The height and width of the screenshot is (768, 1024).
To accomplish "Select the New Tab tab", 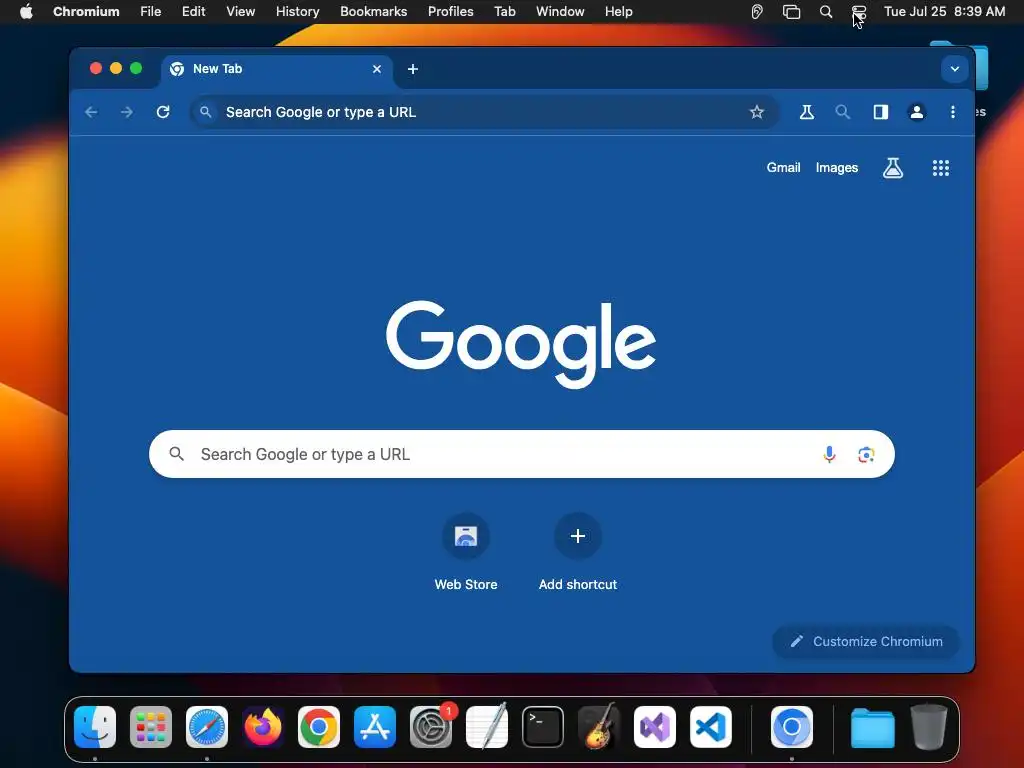I will 277,70.
